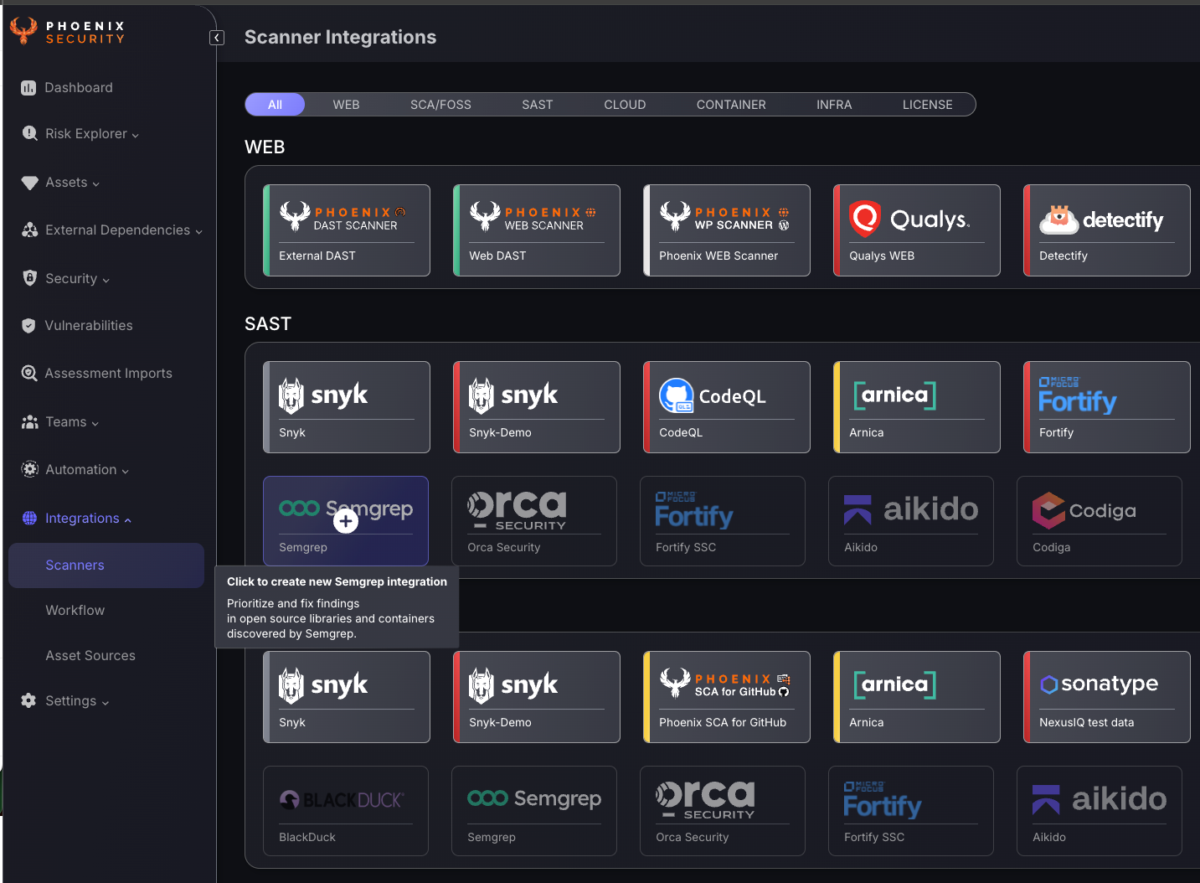
Task: Click the Security shield lock icon
Action: click(28, 279)
